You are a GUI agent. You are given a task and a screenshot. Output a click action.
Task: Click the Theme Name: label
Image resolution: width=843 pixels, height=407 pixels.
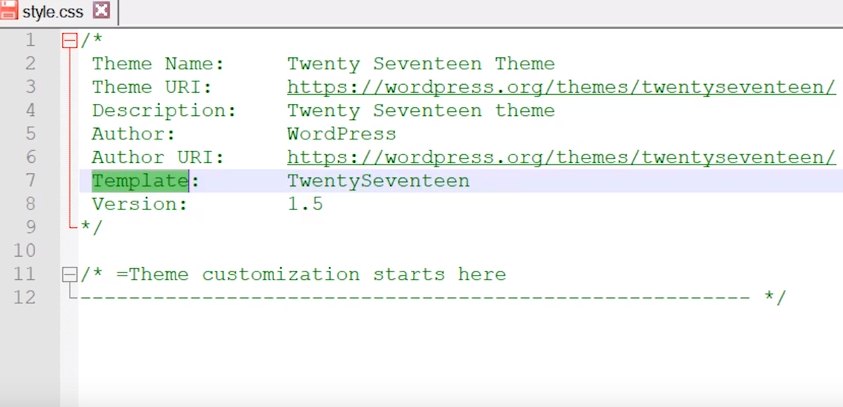pyautogui.click(x=158, y=64)
